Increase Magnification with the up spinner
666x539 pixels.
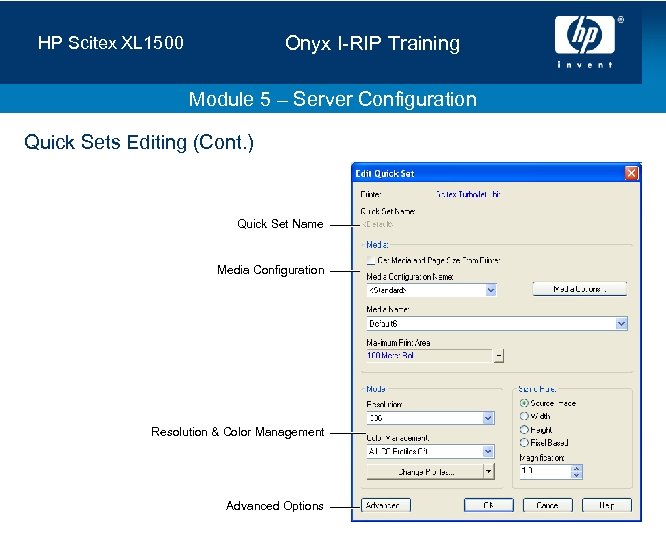coord(576,468)
